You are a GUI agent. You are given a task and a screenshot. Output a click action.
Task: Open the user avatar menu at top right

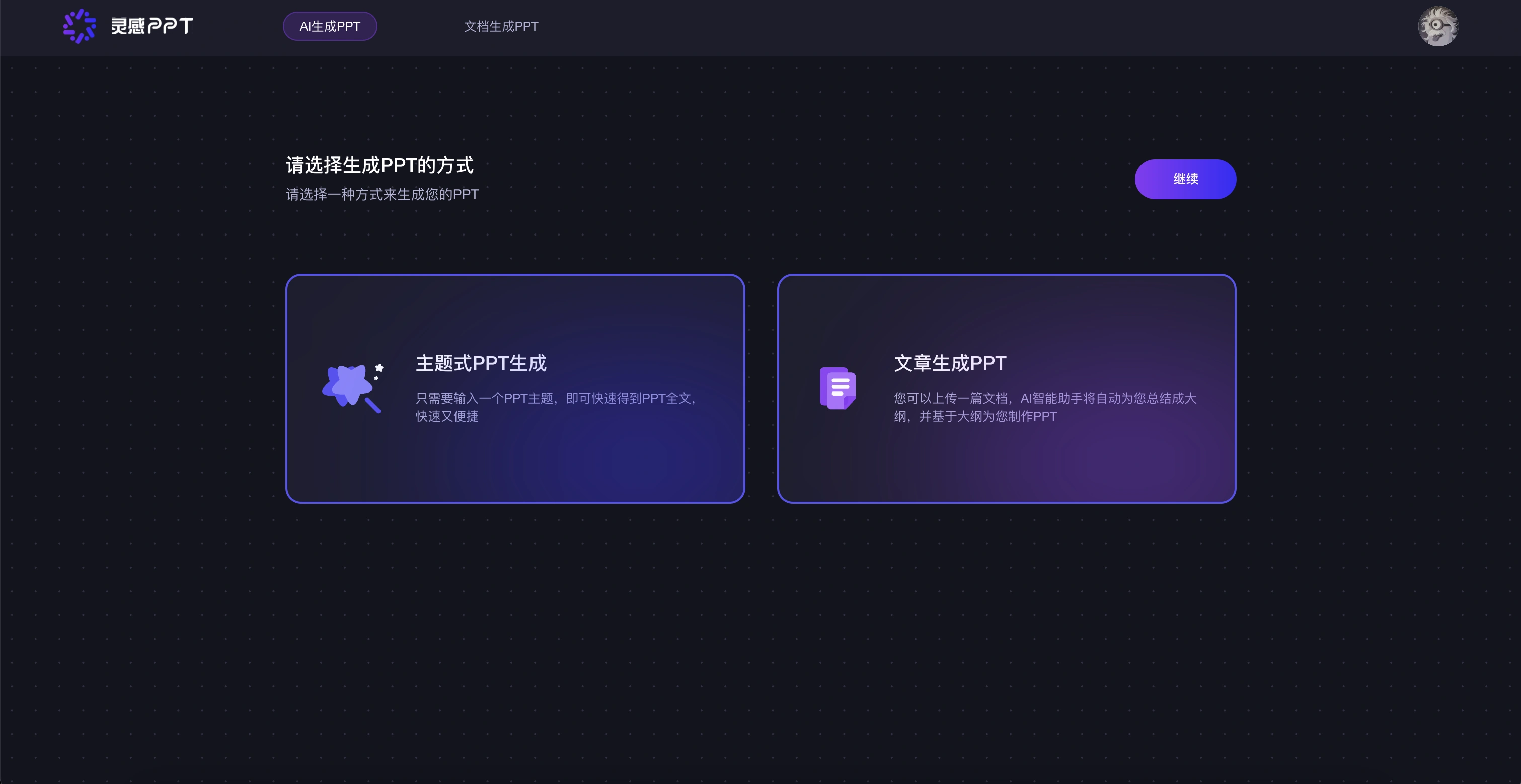click(1438, 26)
